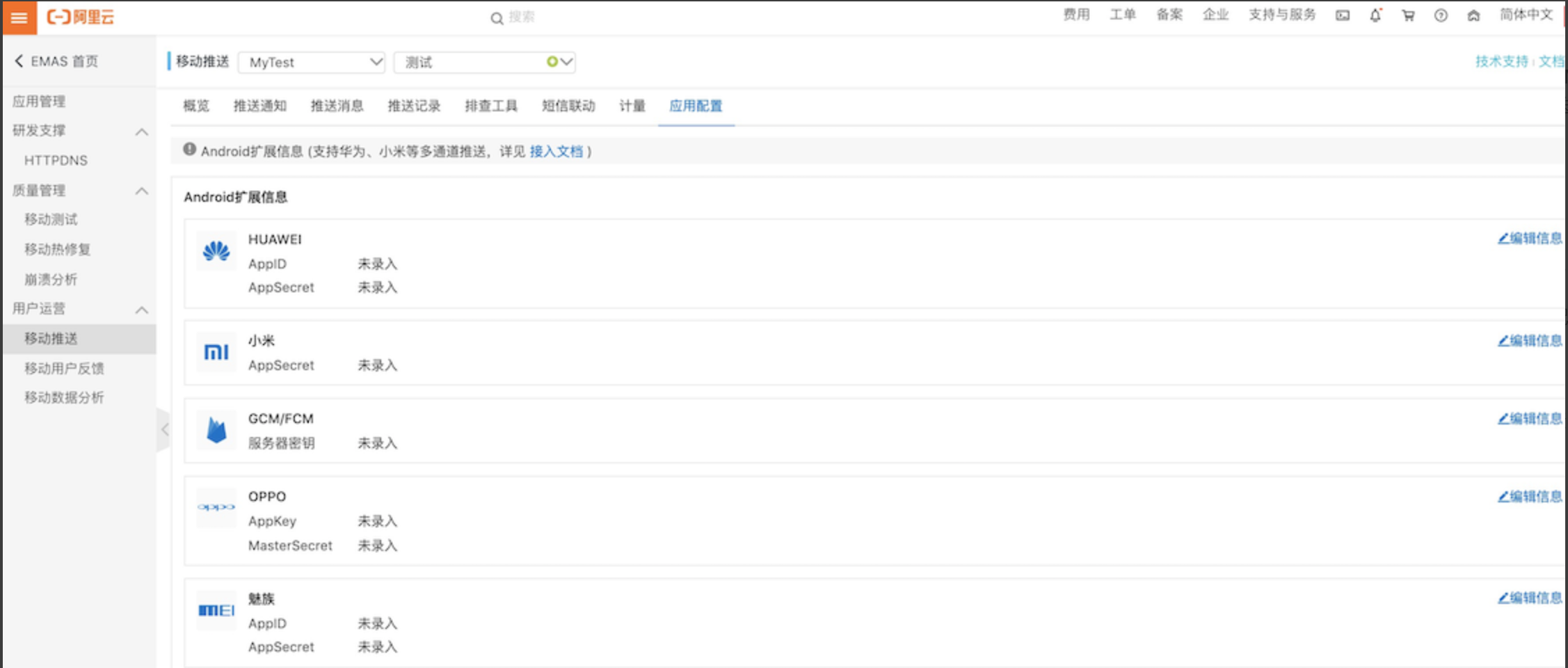Open the orange hamburger menu
Viewport: 1568px width, 668px height.
tap(19, 17)
